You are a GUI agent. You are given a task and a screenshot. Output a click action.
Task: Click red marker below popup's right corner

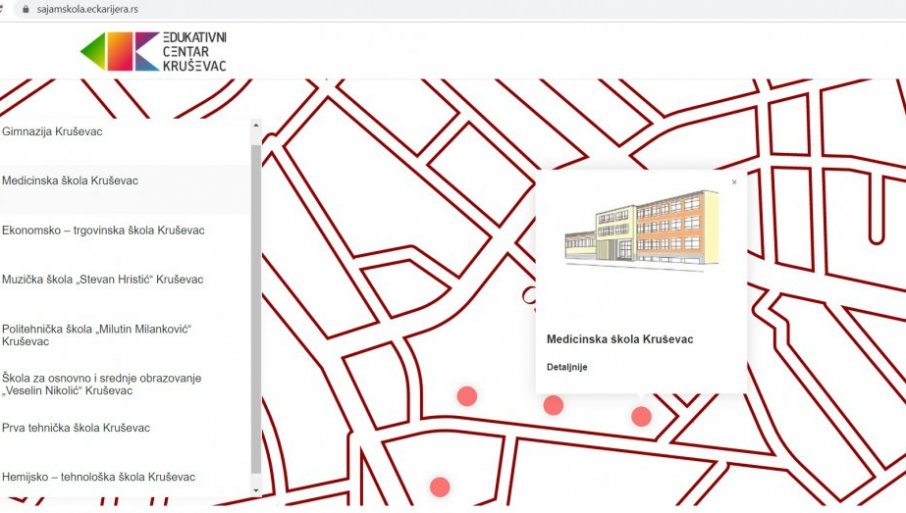pyautogui.click(x=641, y=416)
